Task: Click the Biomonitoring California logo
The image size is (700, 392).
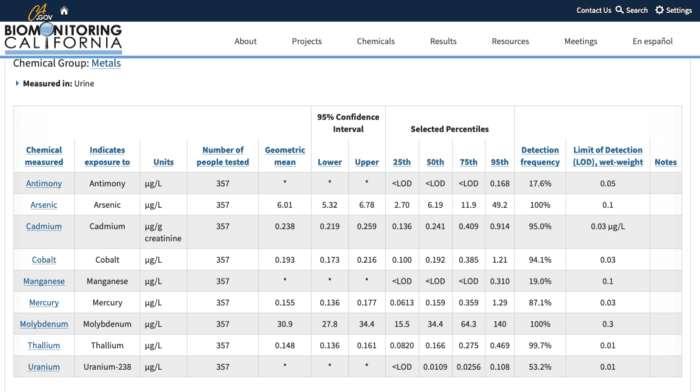Action: coord(63,38)
